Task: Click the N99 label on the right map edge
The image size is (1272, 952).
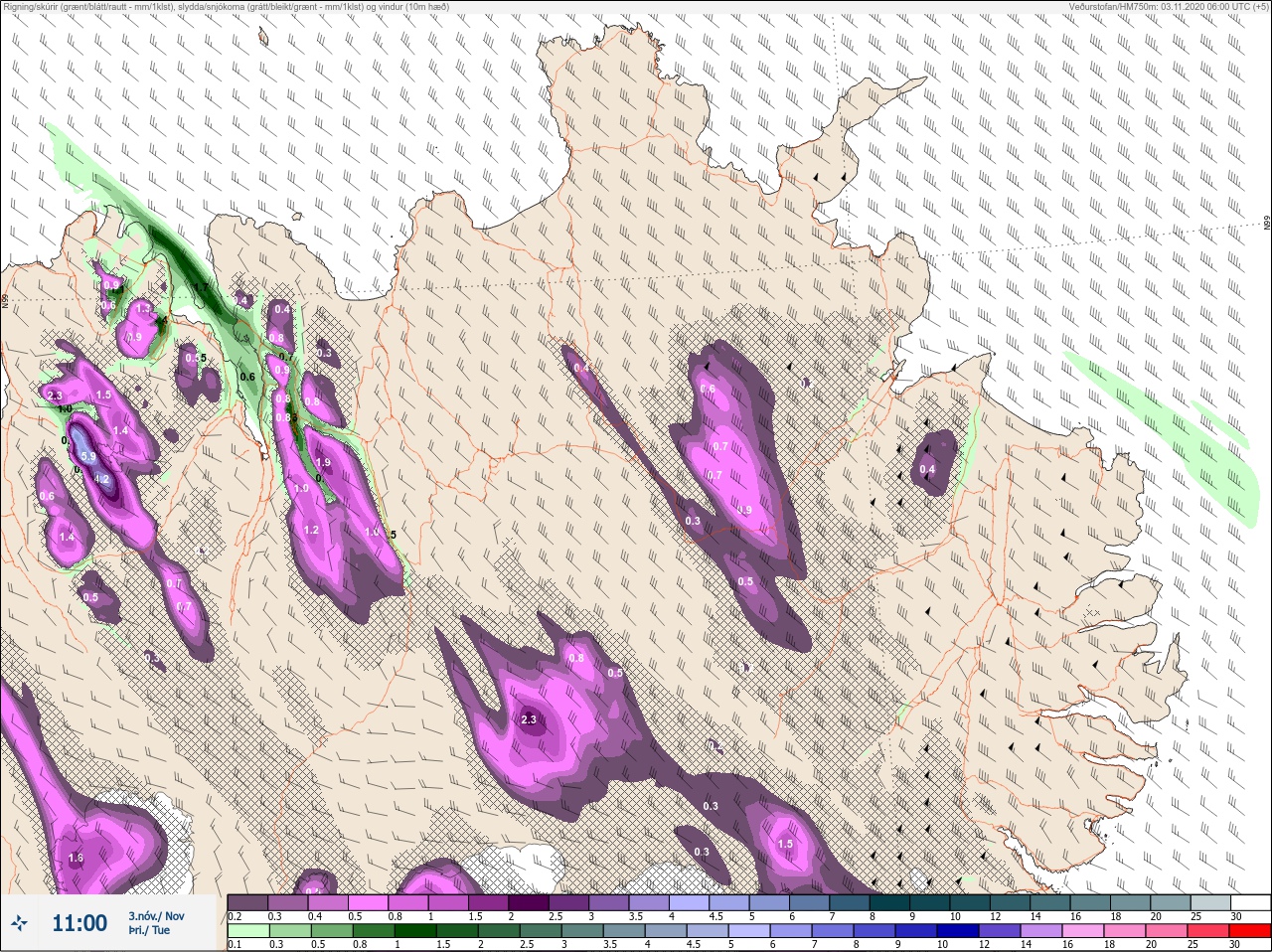Action: pyautogui.click(x=1267, y=224)
